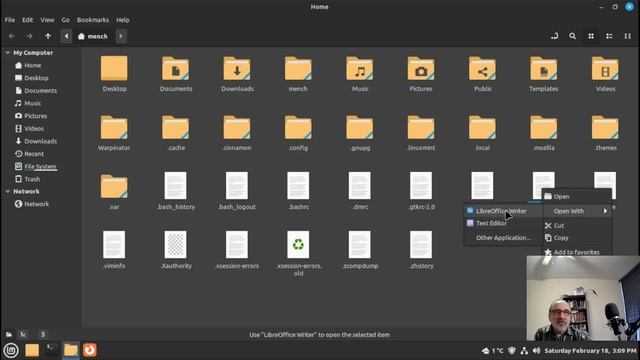The image size is (640, 360).
Task: Switch to list view in toolbar
Action: pyautogui.click(x=609, y=36)
